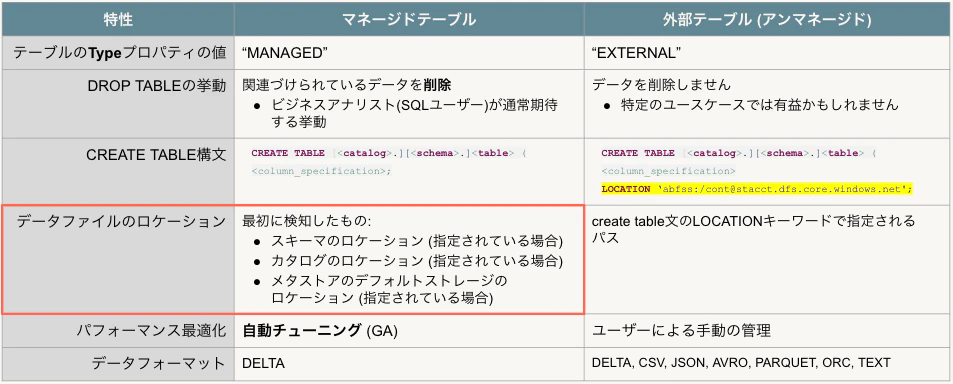Click the “EXTERNAL” cell value
Image resolution: width=953 pixels, height=384 pixels.
tap(636, 53)
